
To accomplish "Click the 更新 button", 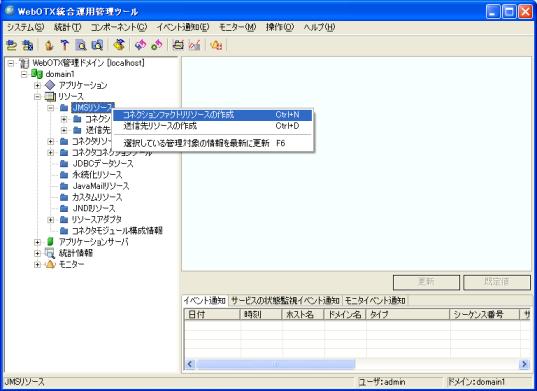I will click(x=426, y=282).
